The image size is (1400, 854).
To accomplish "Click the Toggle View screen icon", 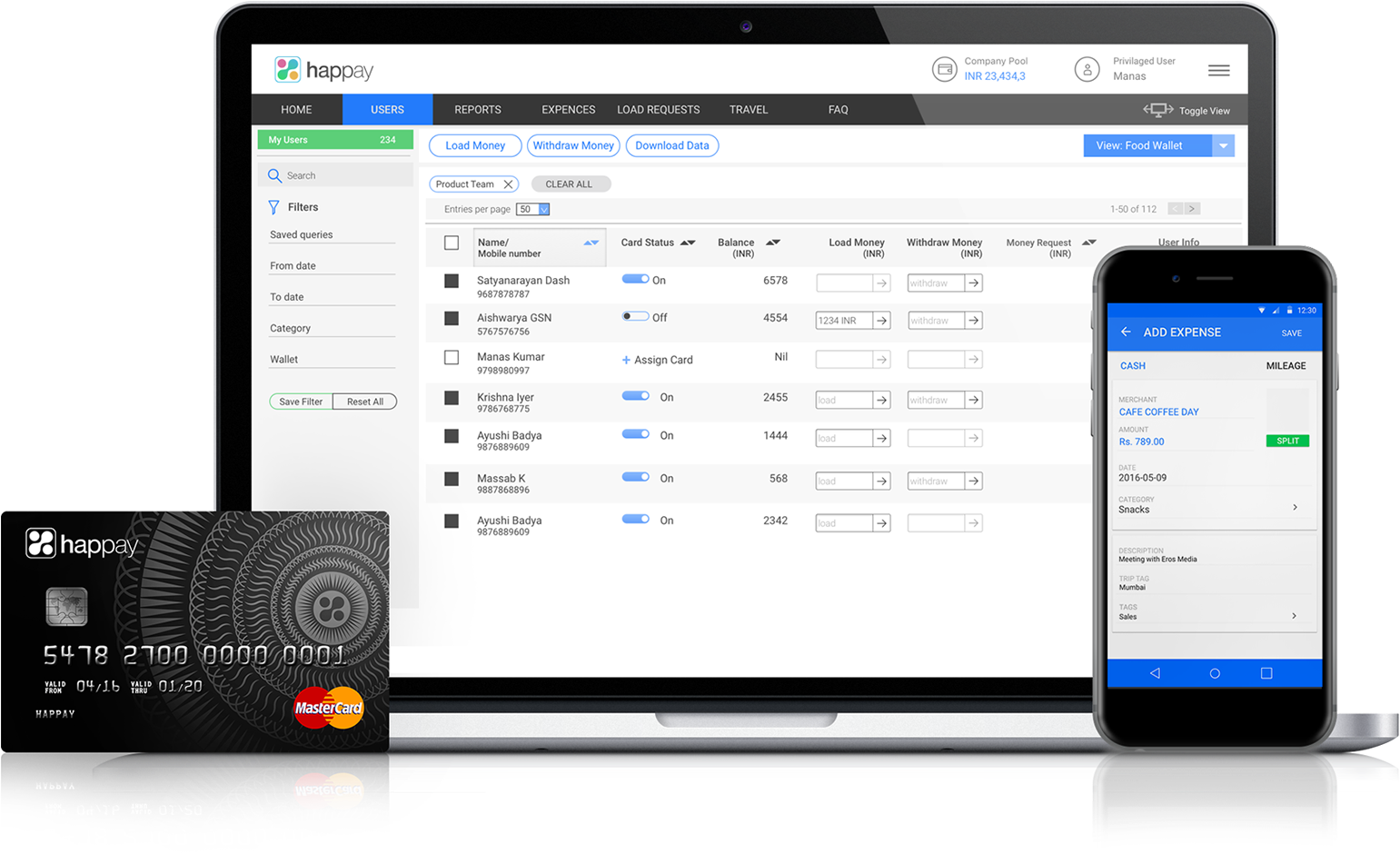I will [1157, 109].
